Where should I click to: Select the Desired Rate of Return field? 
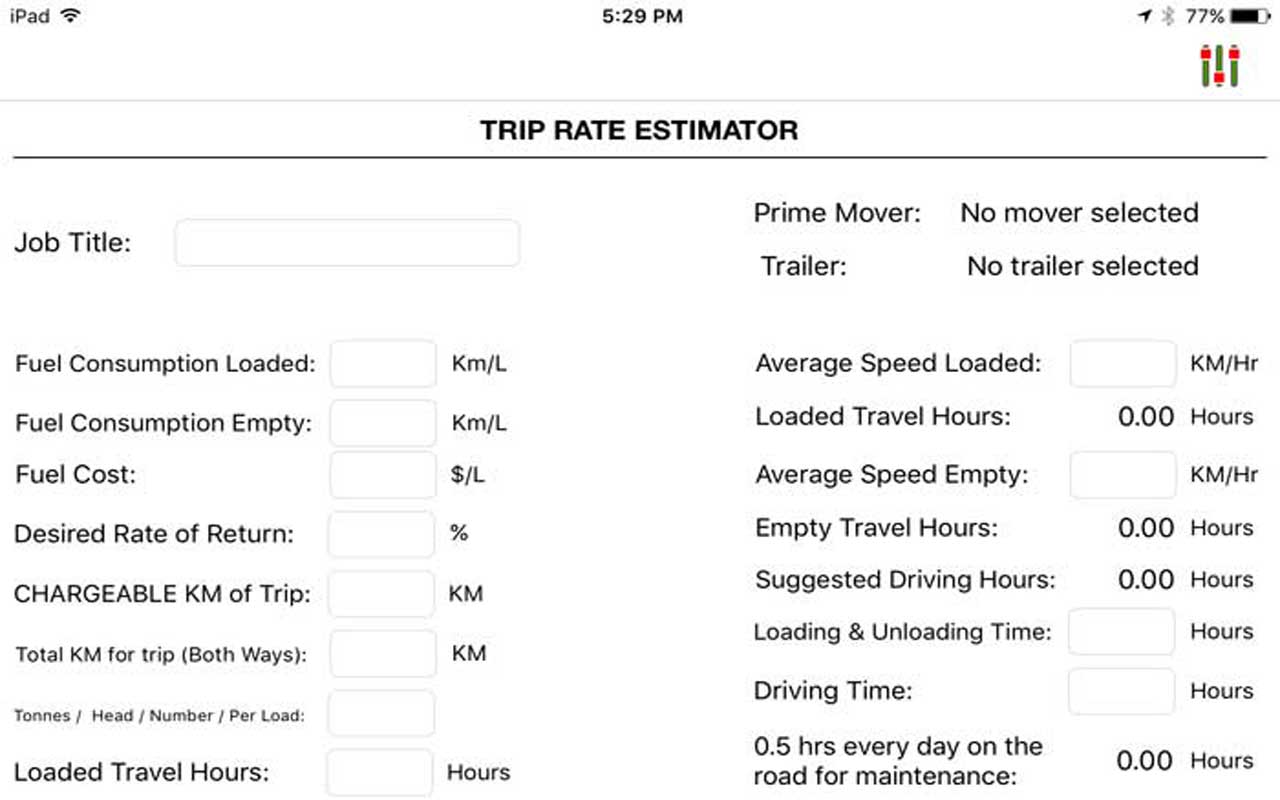click(x=381, y=534)
